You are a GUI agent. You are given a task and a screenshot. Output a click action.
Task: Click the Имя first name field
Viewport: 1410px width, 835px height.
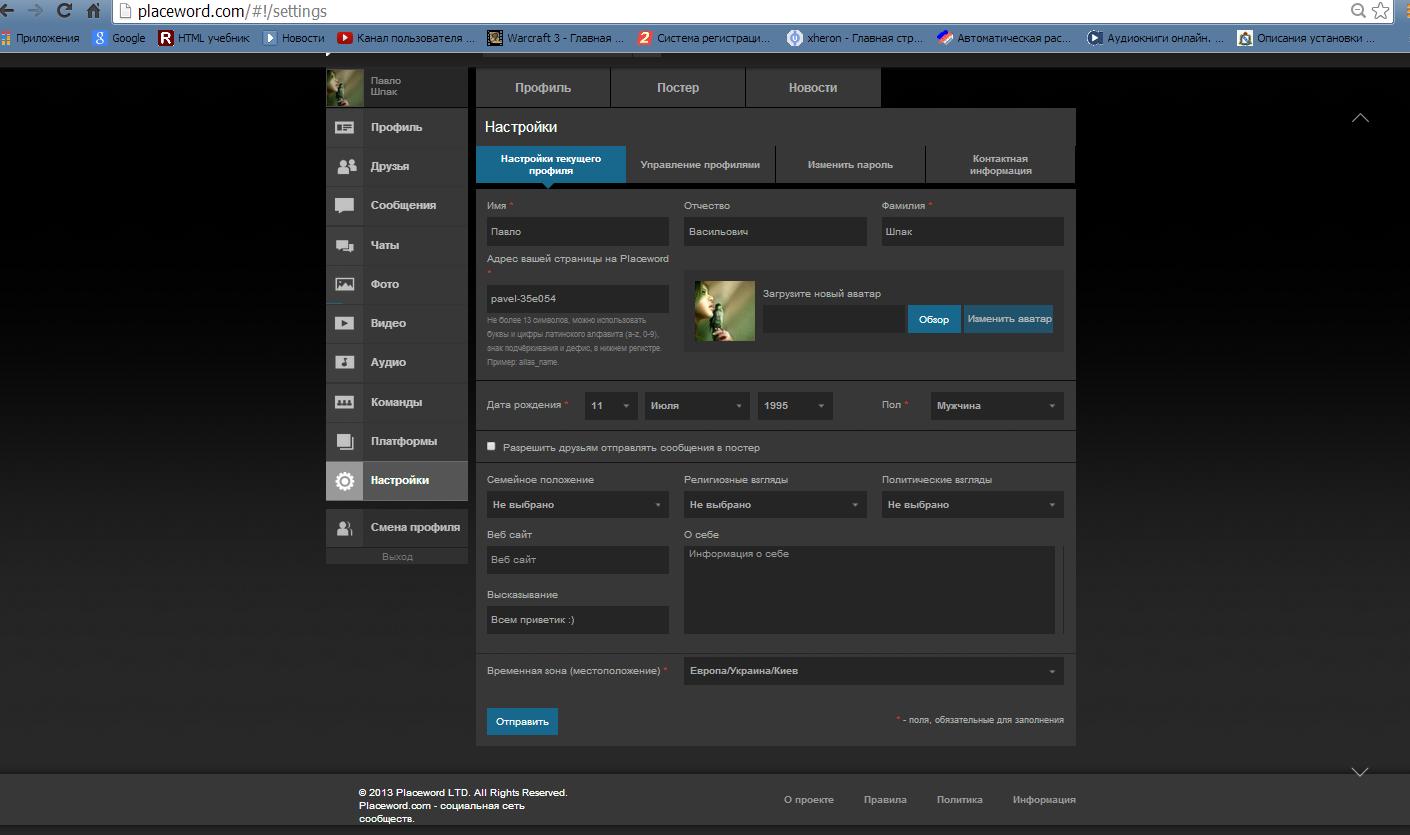[578, 232]
